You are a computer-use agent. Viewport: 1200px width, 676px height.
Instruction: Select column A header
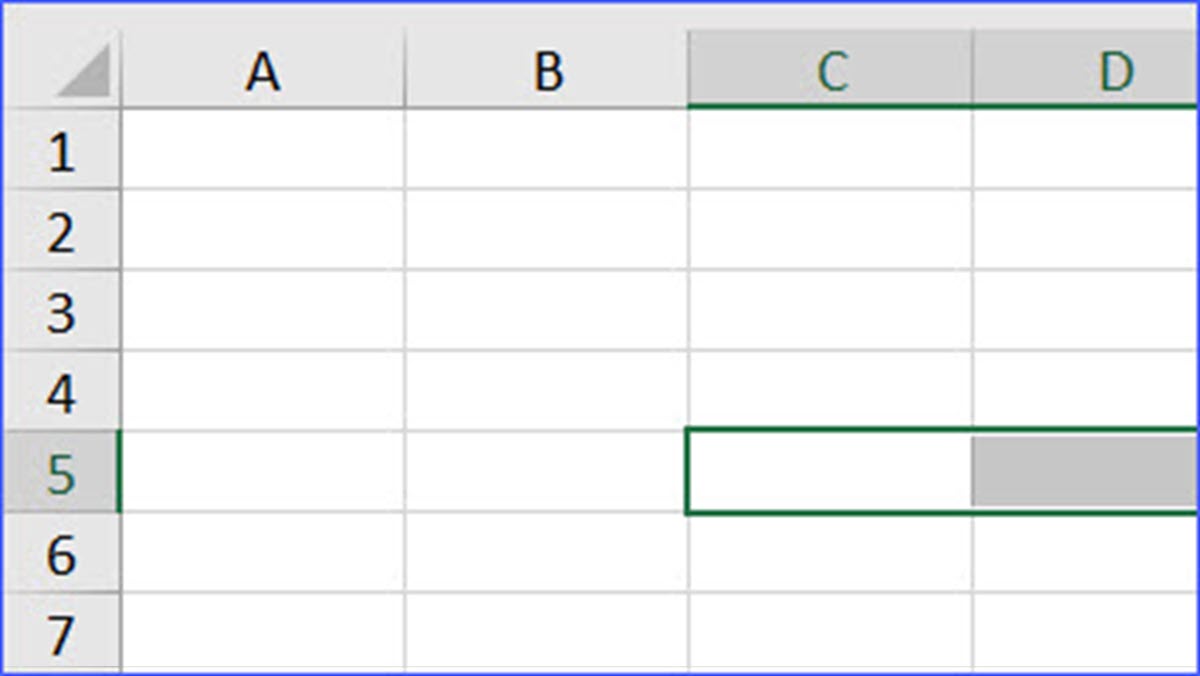pyautogui.click(x=262, y=72)
